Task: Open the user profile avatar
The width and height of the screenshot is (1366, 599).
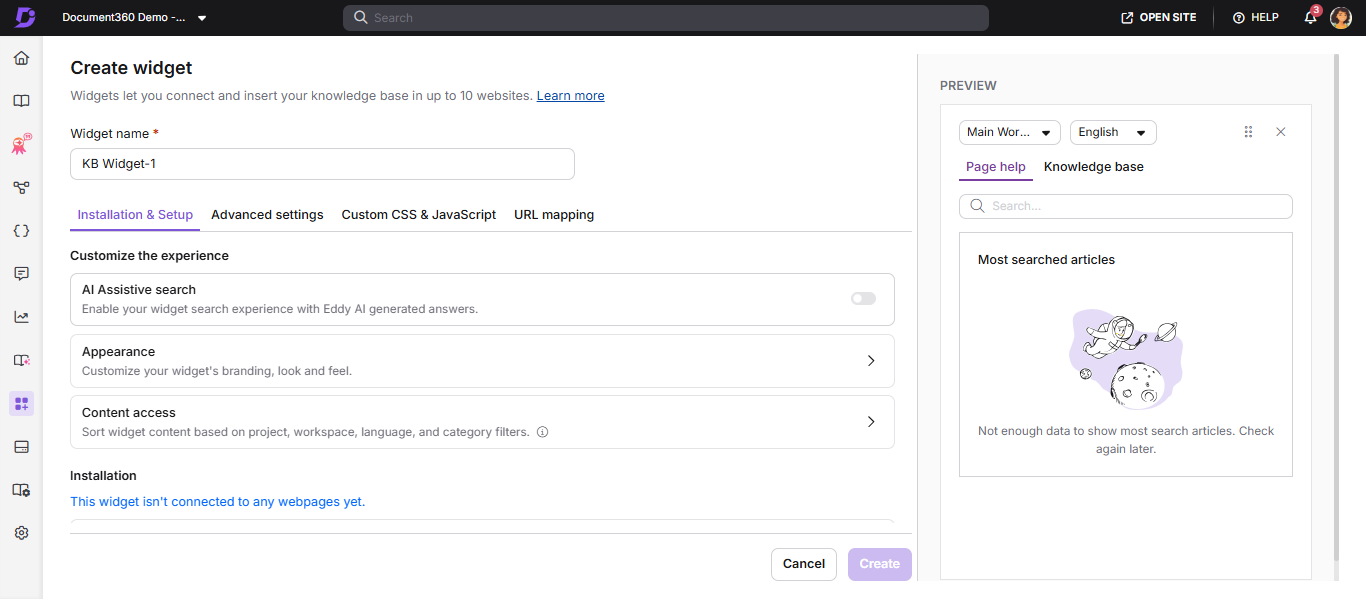Action: [1341, 18]
